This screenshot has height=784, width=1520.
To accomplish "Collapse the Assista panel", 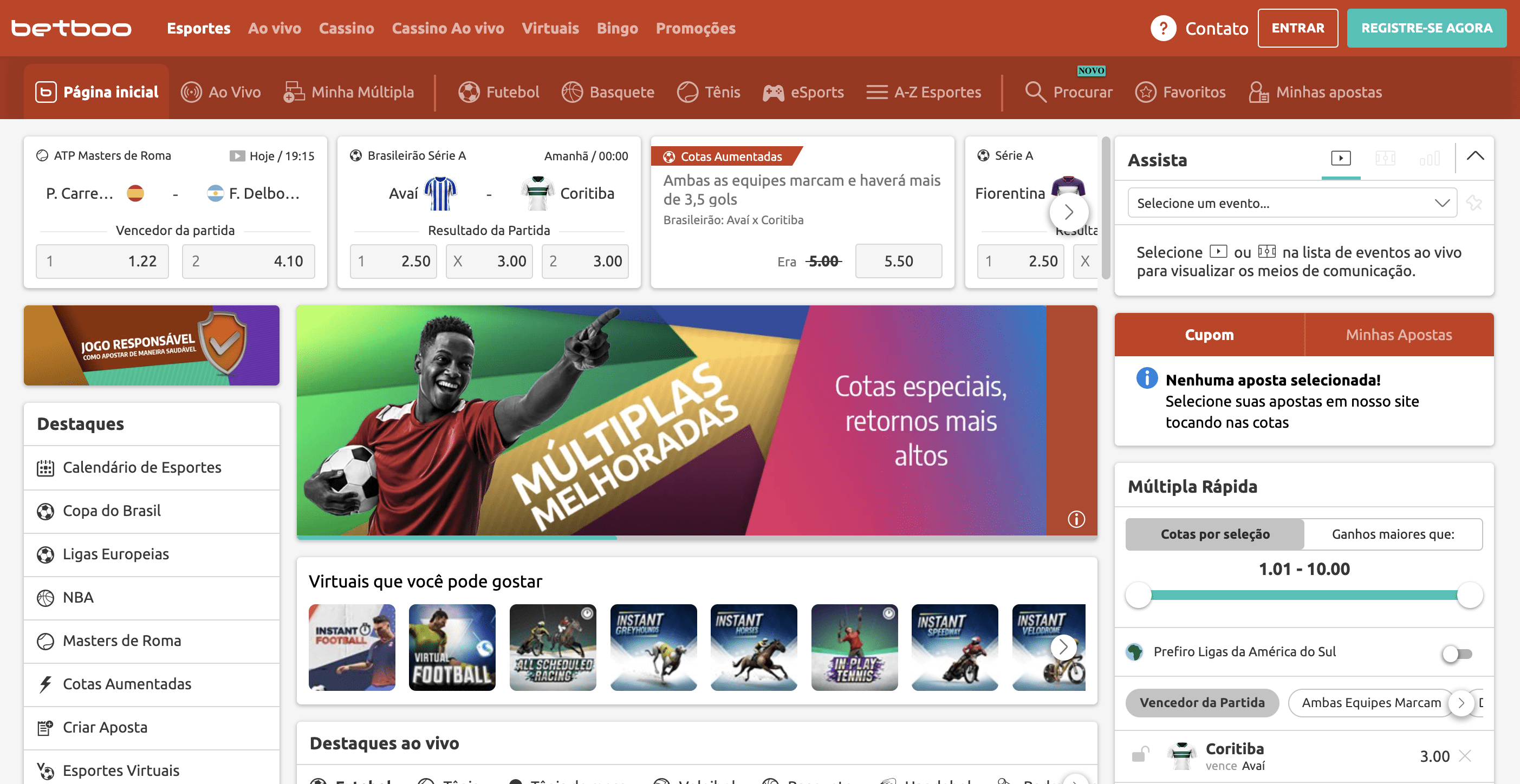I will [1474, 156].
